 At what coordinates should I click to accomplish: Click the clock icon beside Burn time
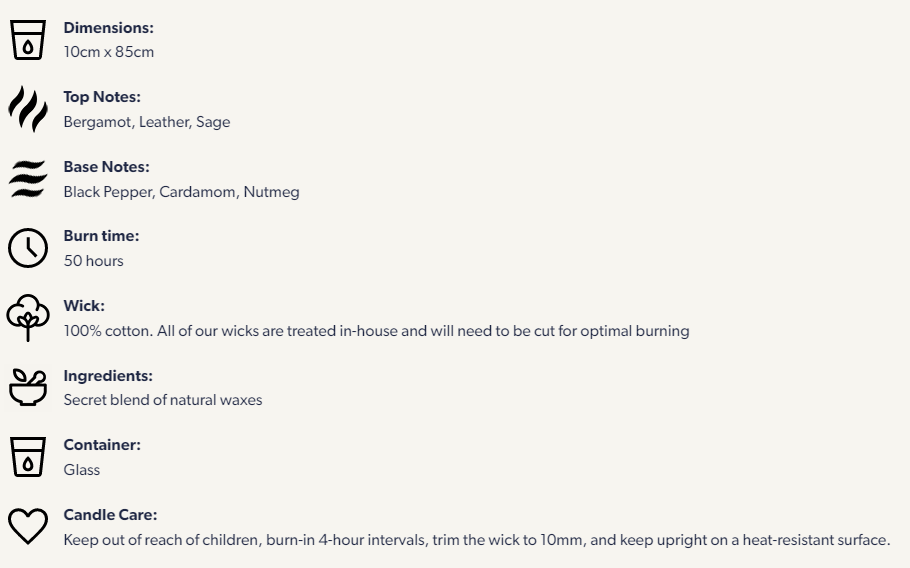pyautogui.click(x=28, y=248)
